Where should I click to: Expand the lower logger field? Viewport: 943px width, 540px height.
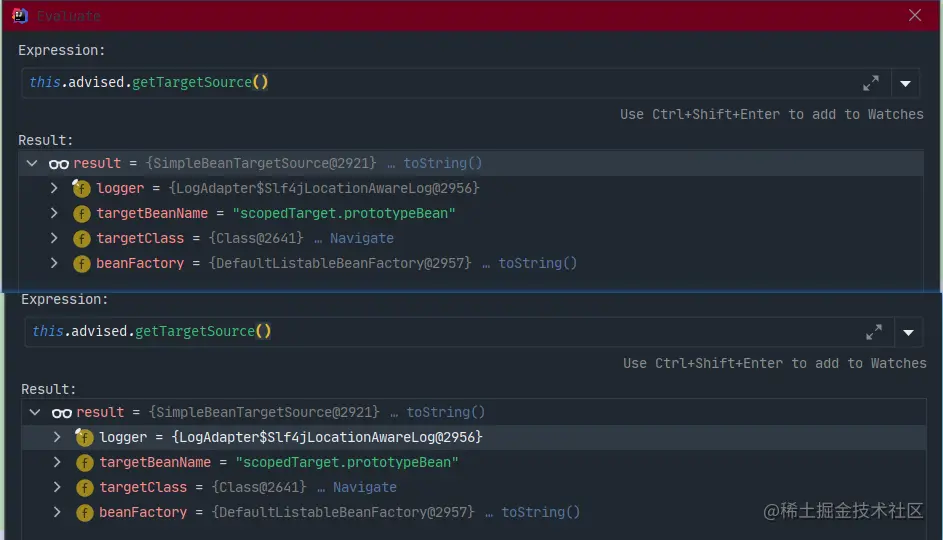(x=57, y=437)
